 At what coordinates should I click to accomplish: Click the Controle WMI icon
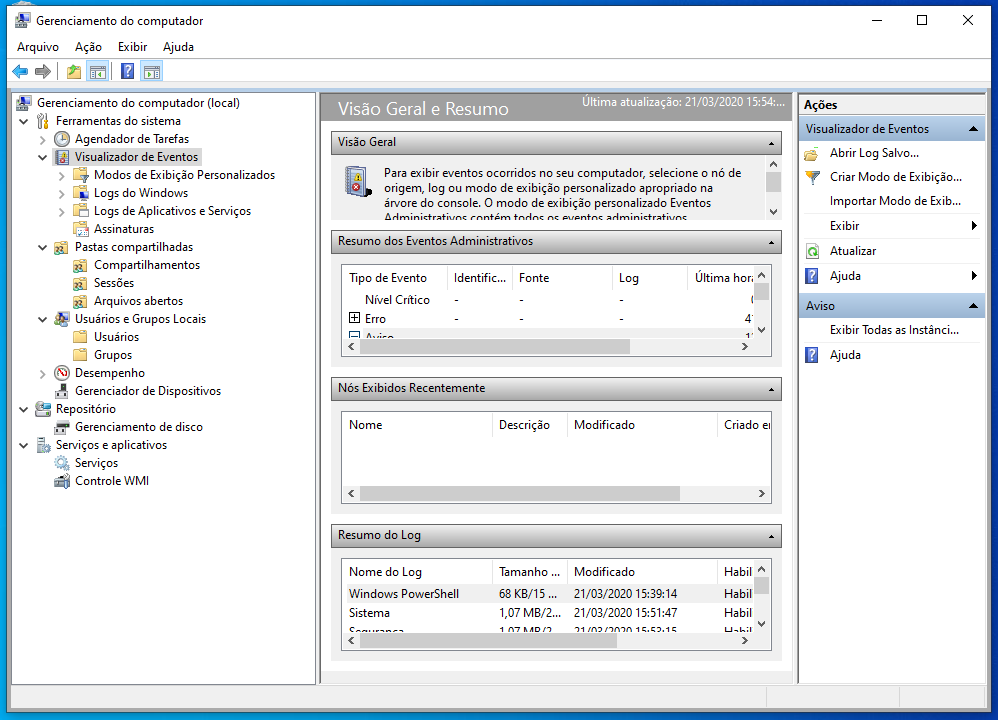click(62, 481)
